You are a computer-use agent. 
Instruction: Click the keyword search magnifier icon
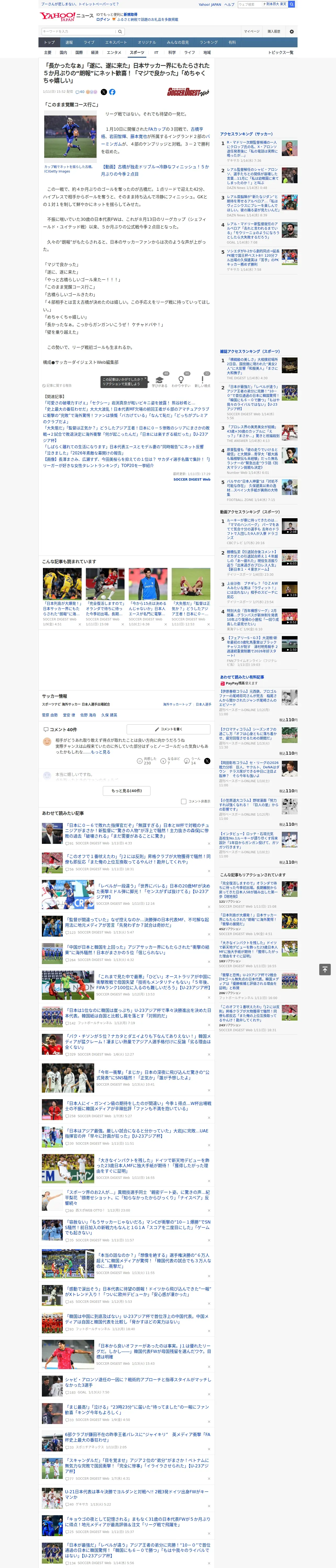point(120,31)
